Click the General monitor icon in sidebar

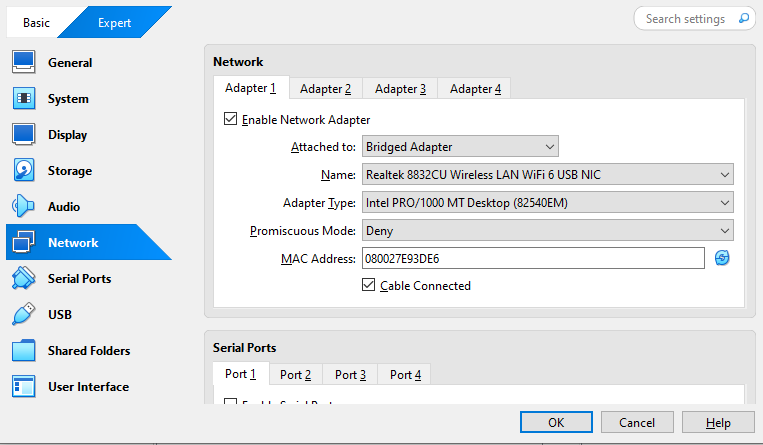click(23, 62)
